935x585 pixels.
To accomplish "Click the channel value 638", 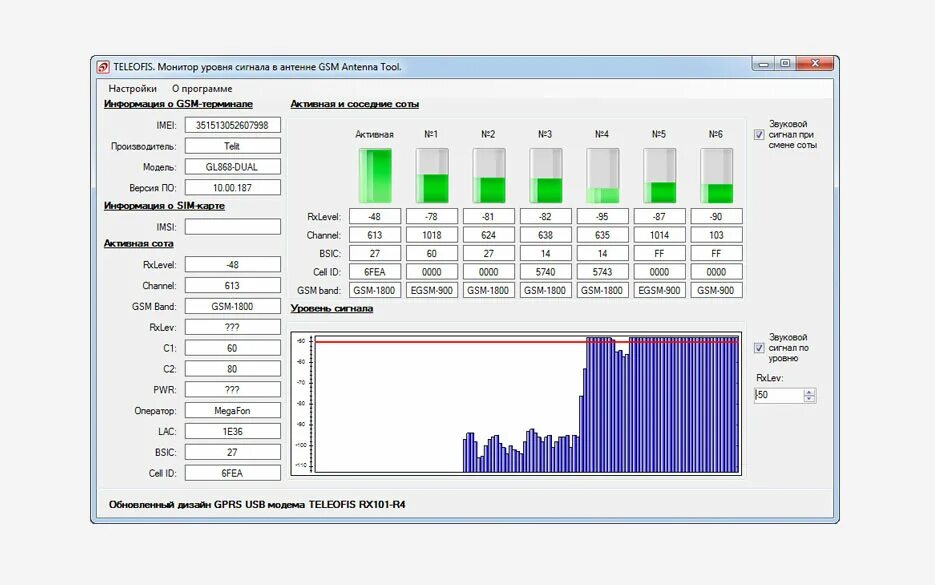I will click(x=546, y=235).
